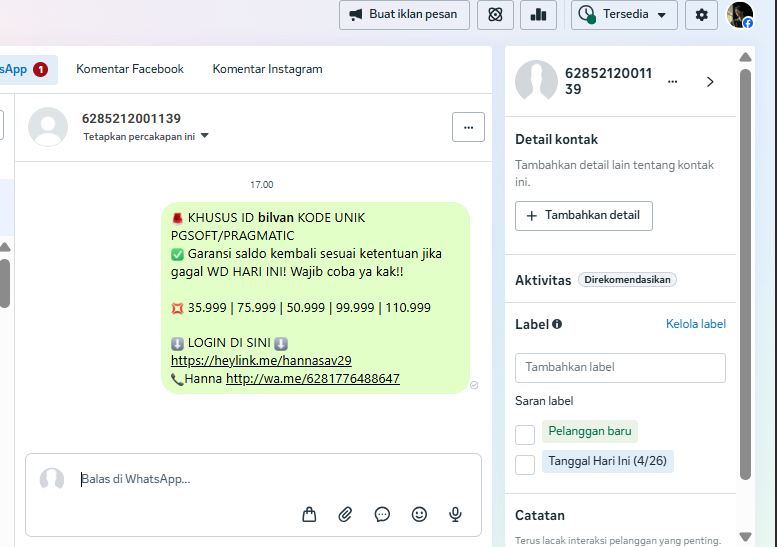Open the contact panel three-dot options
The width and height of the screenshot is (777, 547).
coord(672,82)
